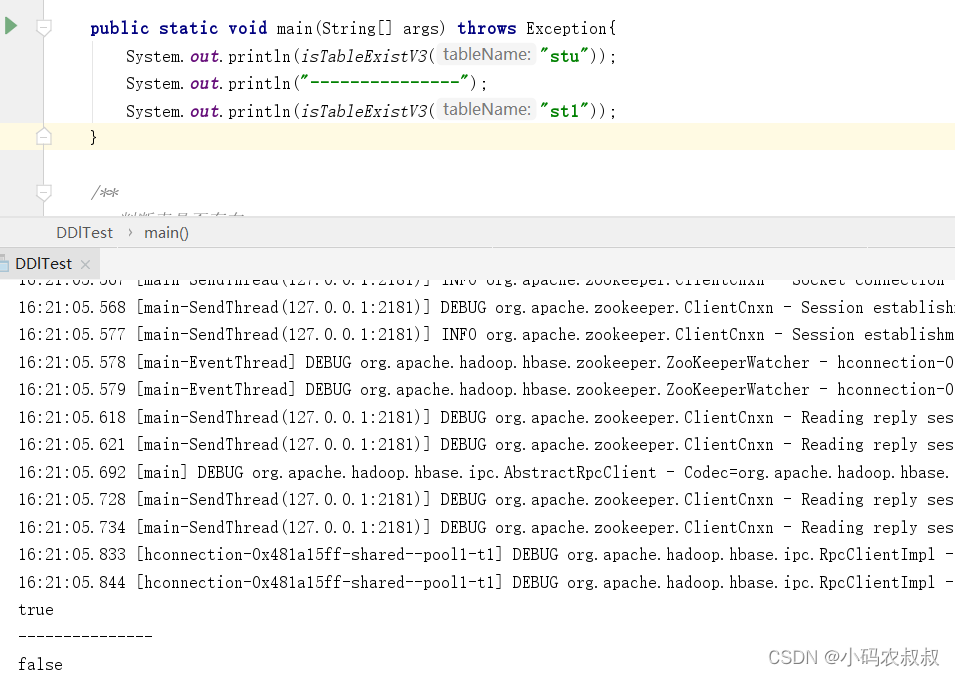The image size is (955, 676).
Task: Click the Exception type in main signature
Action: point(566,29)
